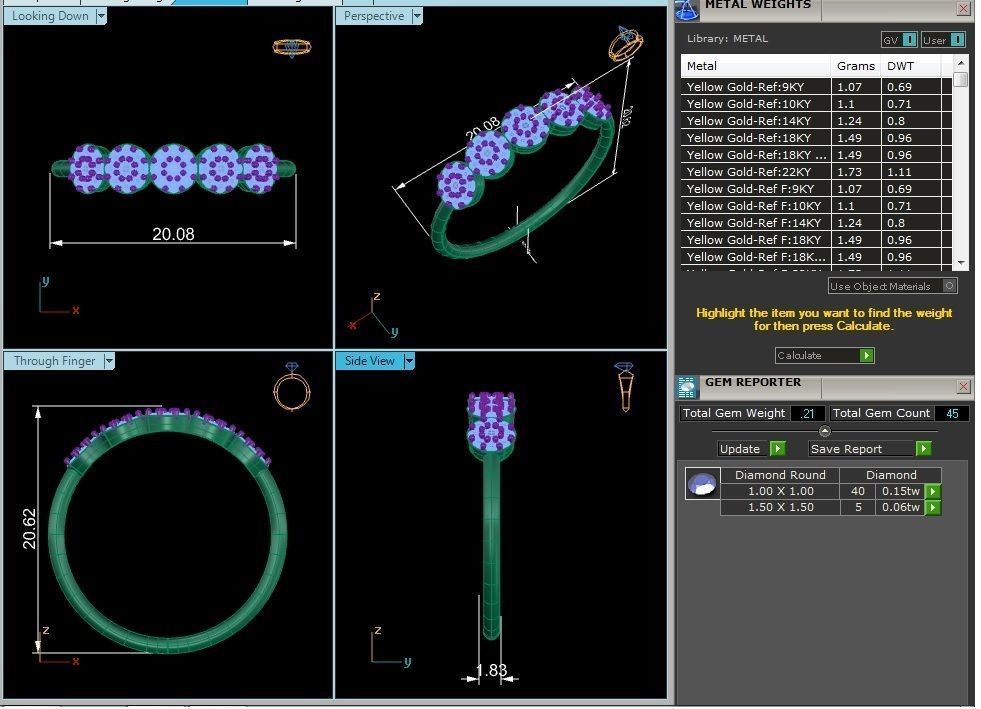981x709 pixels.
Task: Select the Yellow Gold-Ref:14KY metal row
Action: tap(757, 121)
